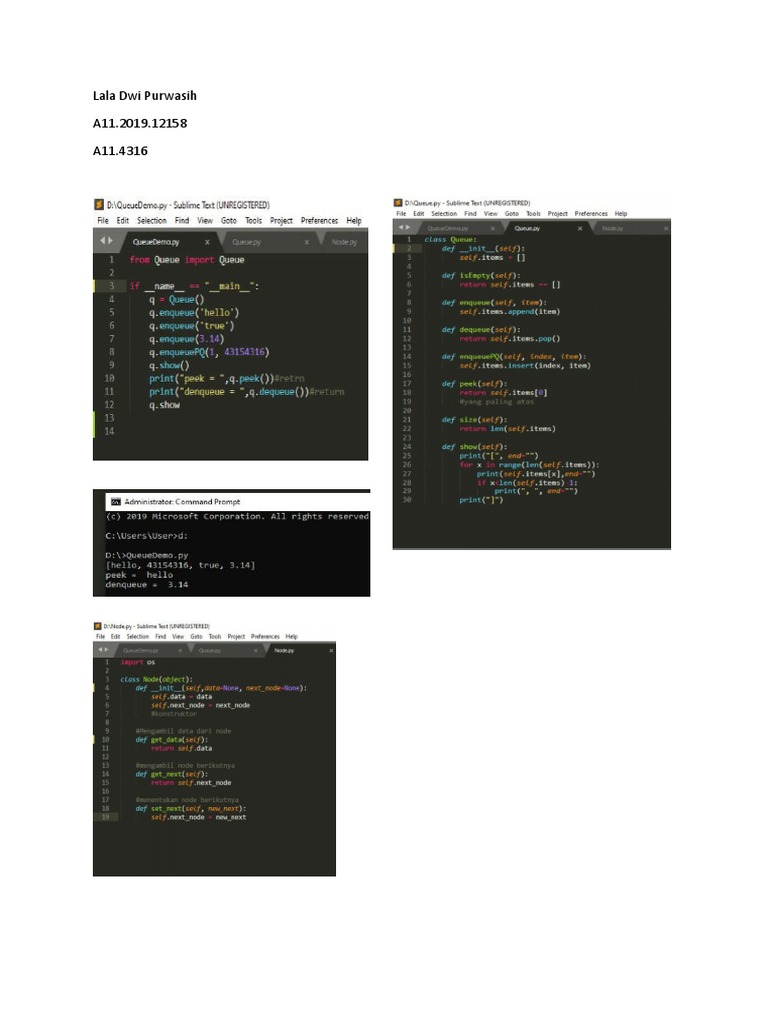Open Selection menu in Queue.py window
This screenshot has height=1024, width=768.
click(444, 214)
